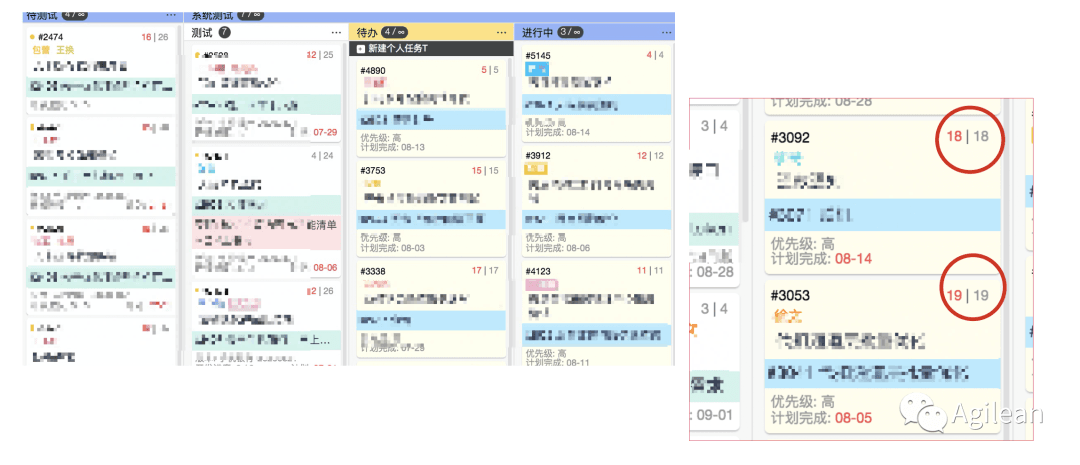Click the 19|19 counter on card #3053
The width and height of the screenshot is (1080, 465).
(966, 296)
